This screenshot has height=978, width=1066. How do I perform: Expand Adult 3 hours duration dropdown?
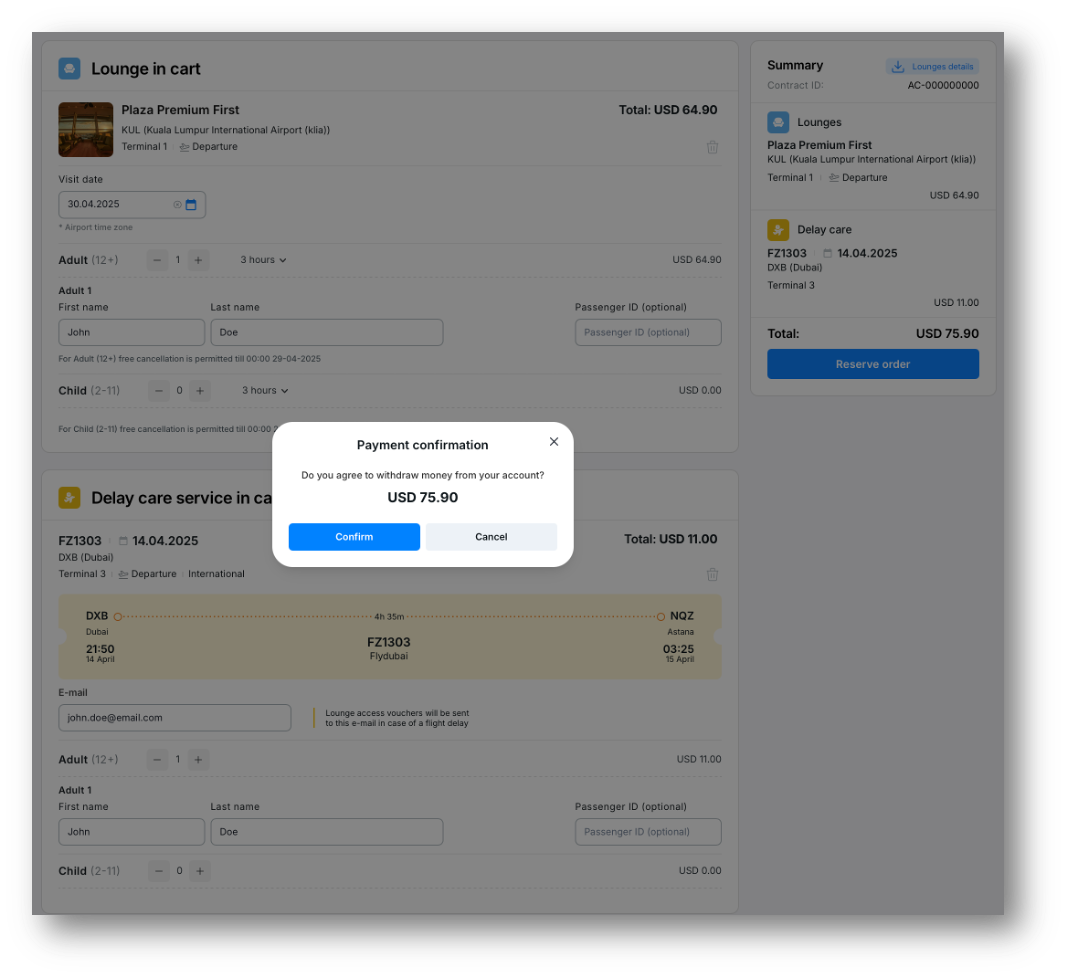263,260
